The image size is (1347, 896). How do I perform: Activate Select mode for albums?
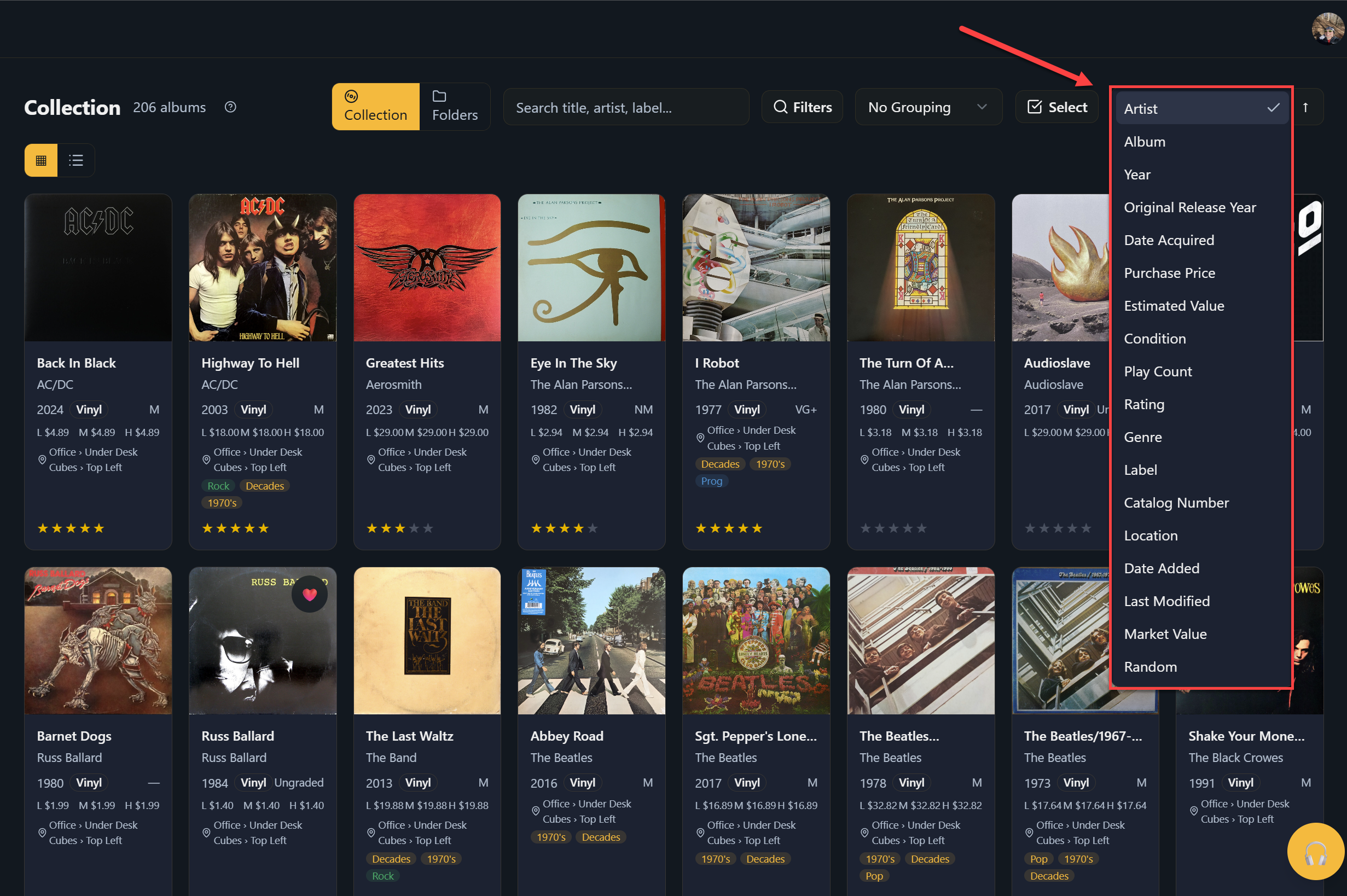pos(1057,107)
